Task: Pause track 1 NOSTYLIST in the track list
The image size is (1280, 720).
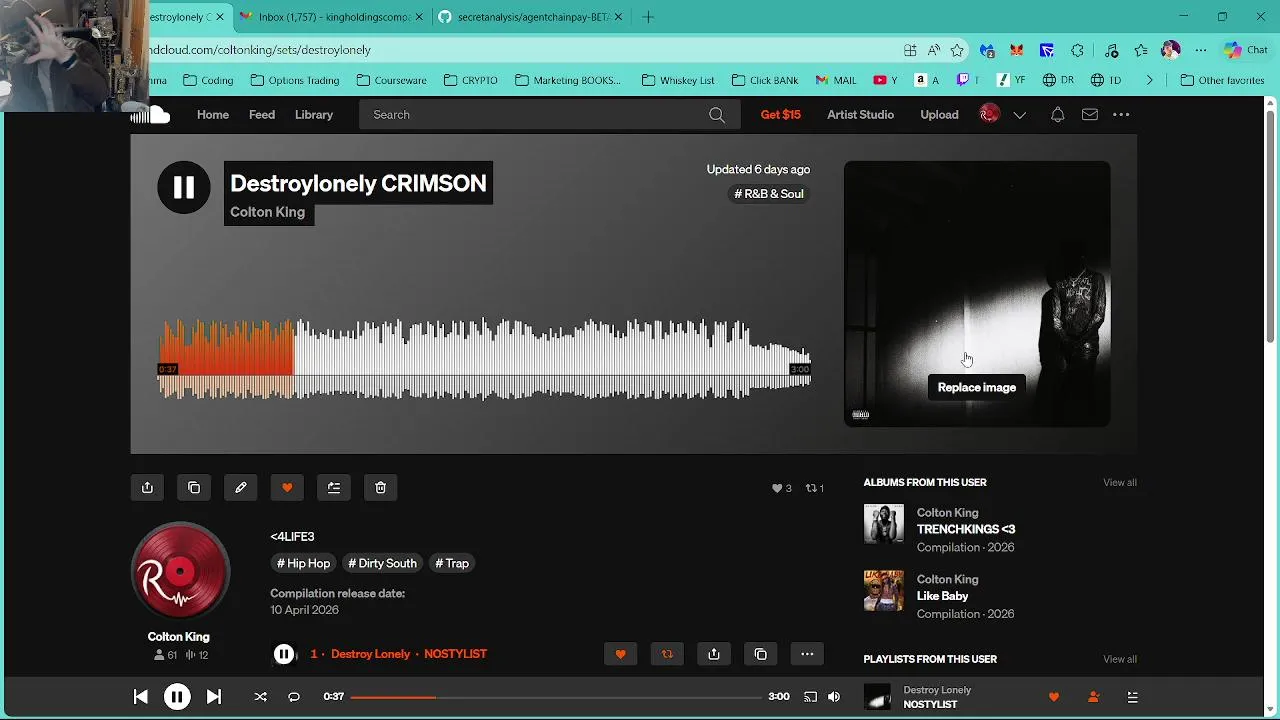Action: (284, 654)
